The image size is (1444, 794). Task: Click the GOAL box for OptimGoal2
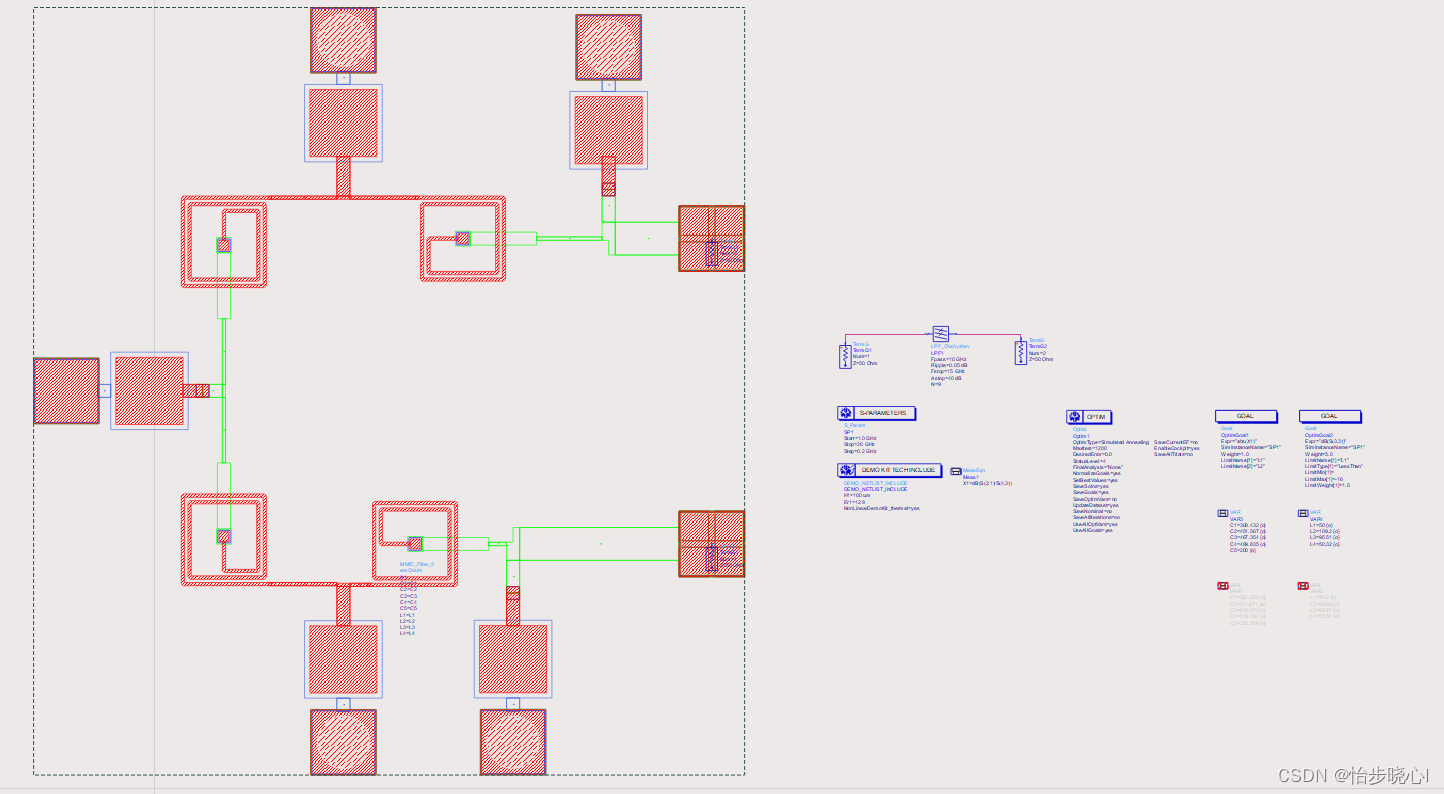pyautogui.click(x=1330, y=416)
